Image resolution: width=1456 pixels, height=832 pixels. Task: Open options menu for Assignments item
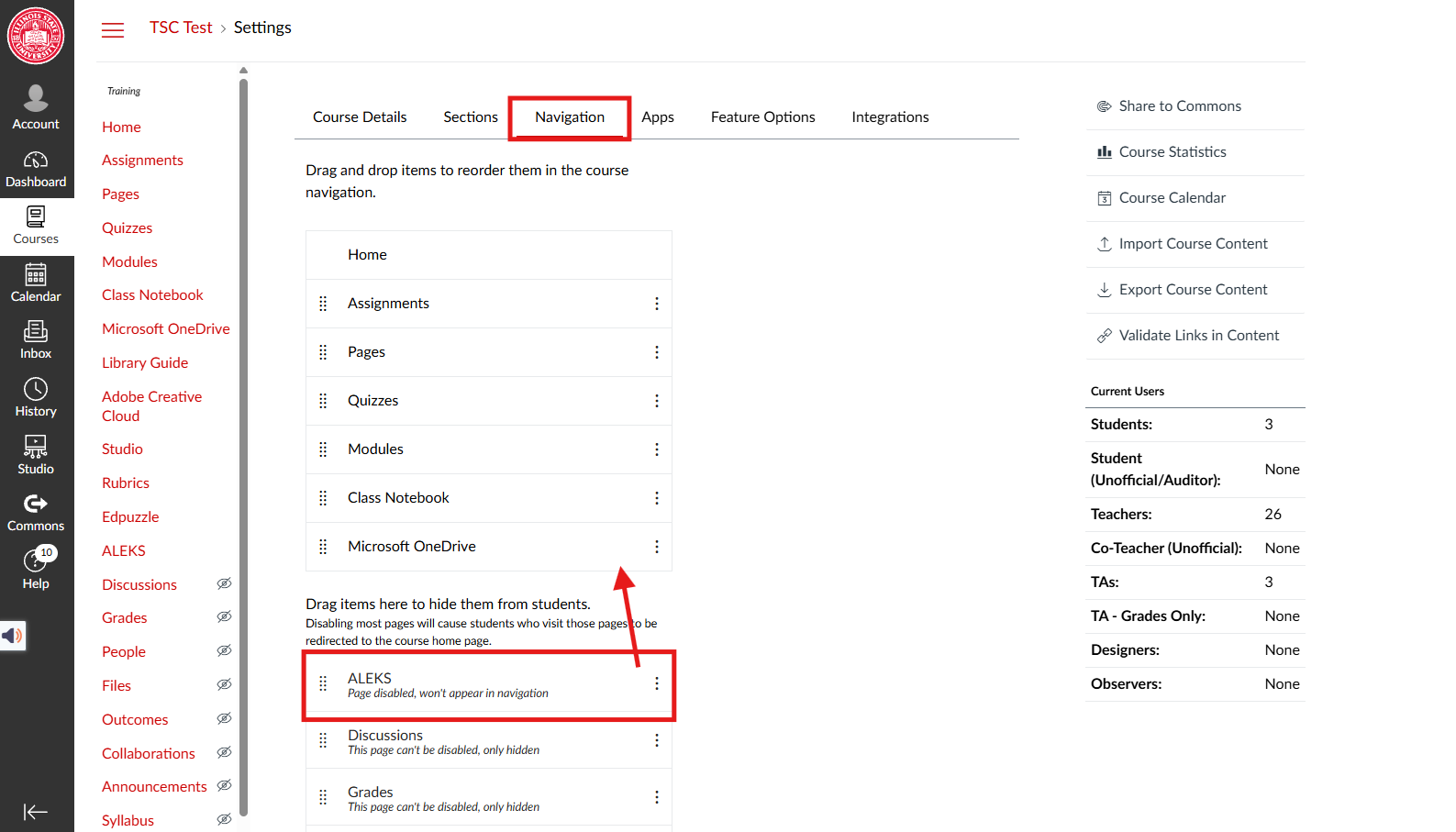(x=656, y=304)
